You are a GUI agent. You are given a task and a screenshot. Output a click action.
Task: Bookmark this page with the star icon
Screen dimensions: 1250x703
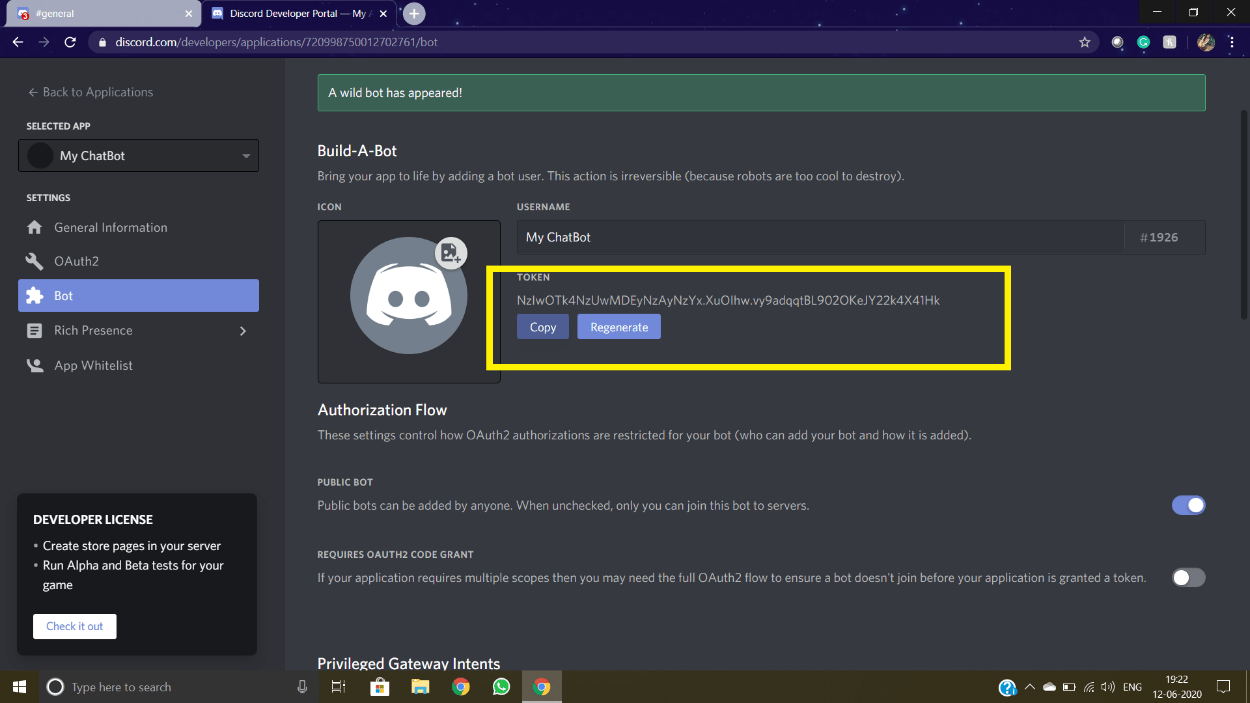(x=1084, y=42)
